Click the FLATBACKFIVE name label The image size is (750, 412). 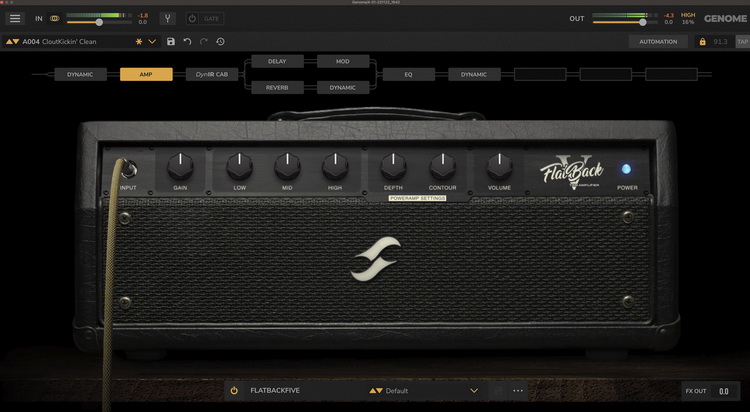[275, 390]
